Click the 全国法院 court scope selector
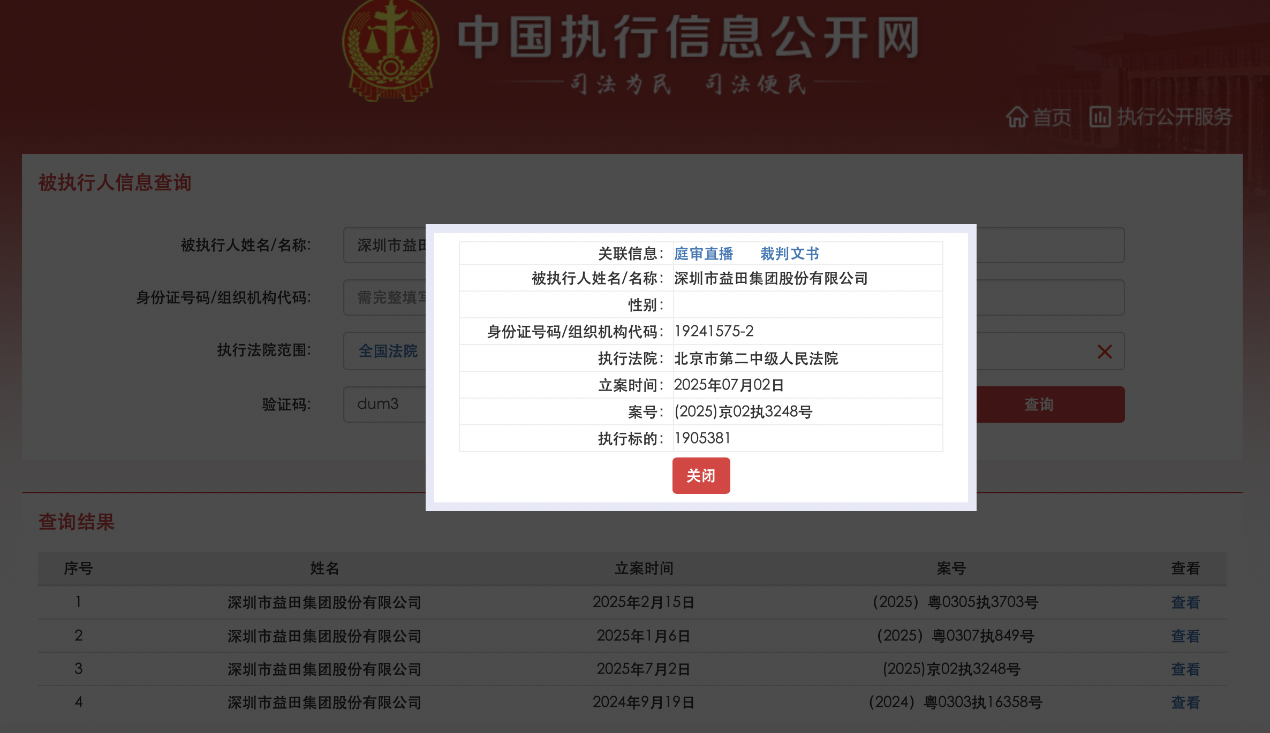 [388, 351]
